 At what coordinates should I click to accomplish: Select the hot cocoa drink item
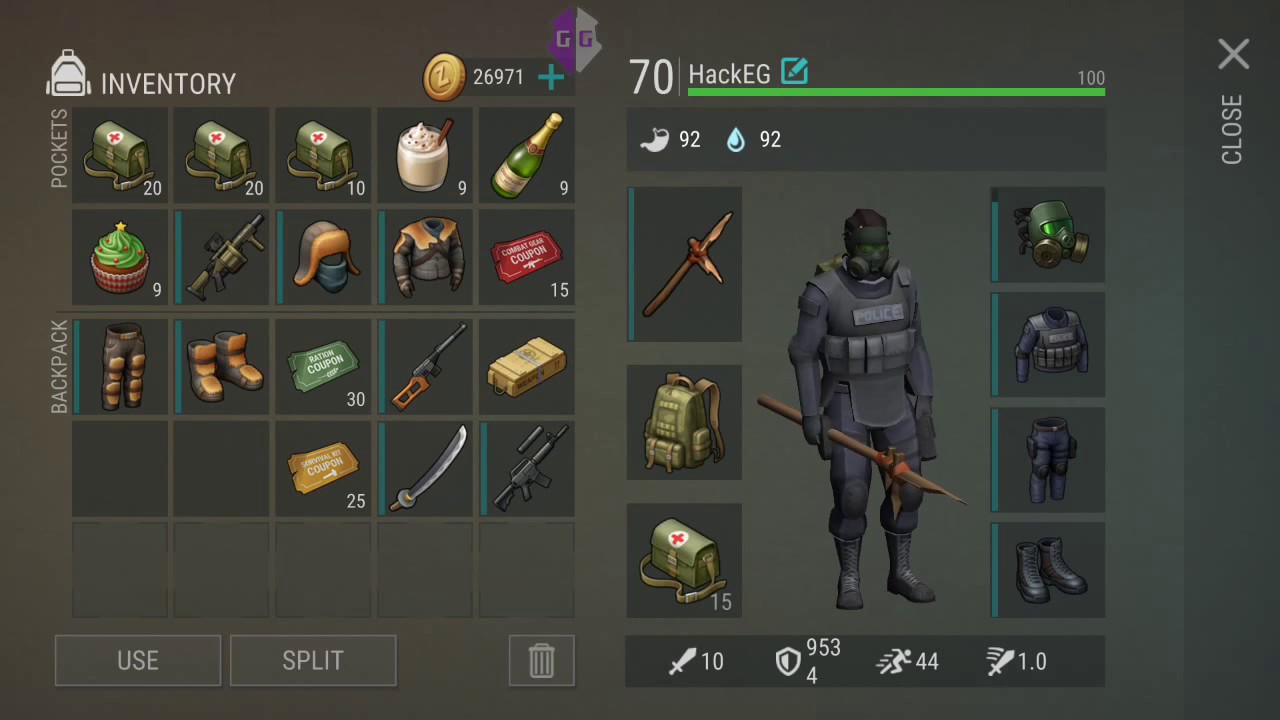(x=425, y=156)
